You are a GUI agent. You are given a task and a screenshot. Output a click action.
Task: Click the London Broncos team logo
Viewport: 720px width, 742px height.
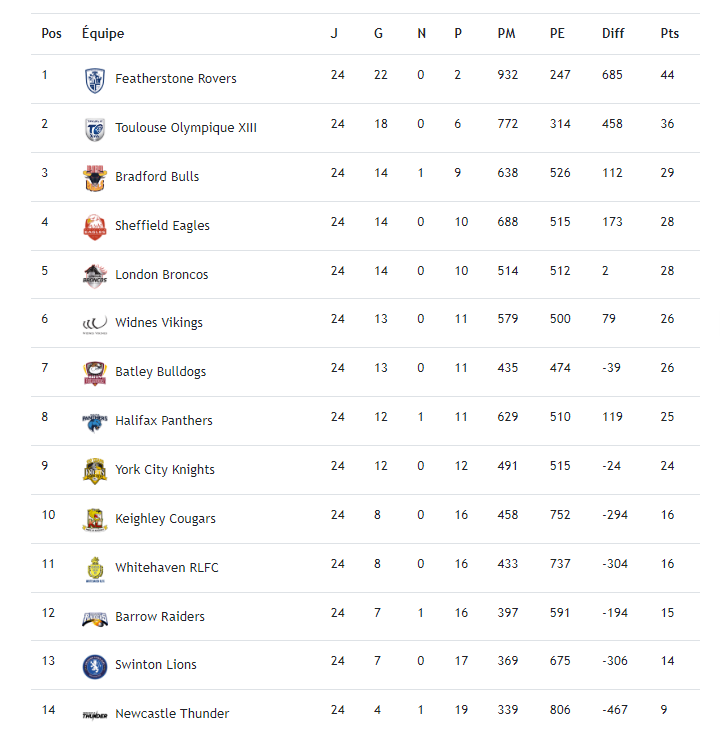[94, 276]
